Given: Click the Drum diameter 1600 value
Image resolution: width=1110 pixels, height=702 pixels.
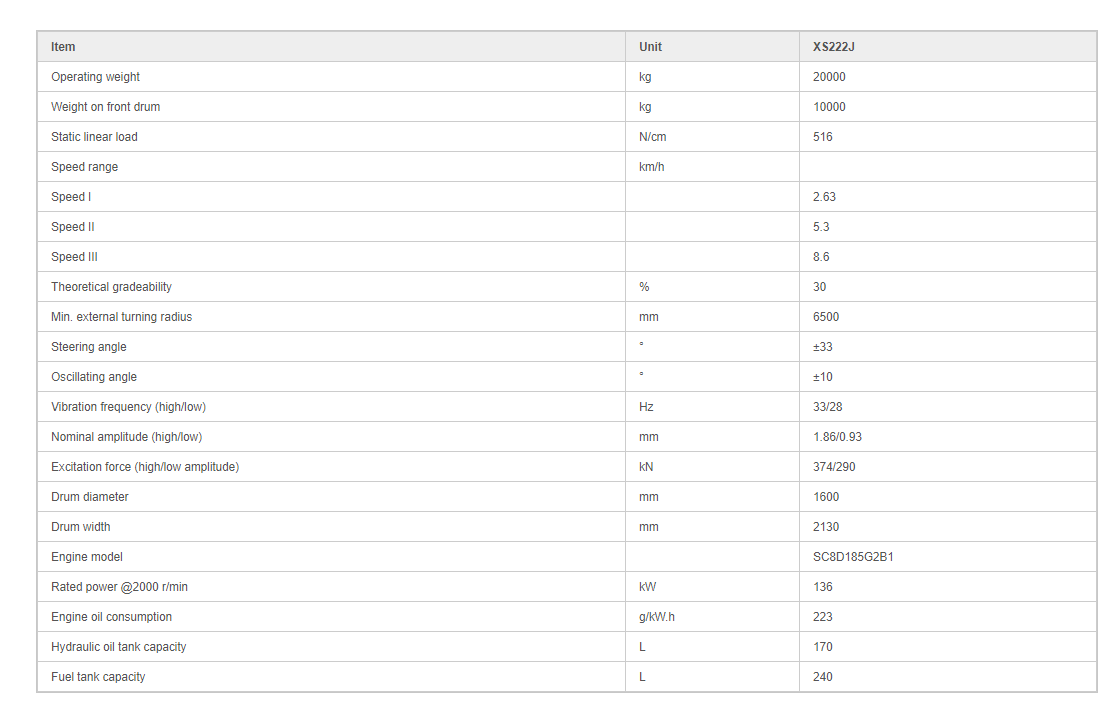Looking at the screenshot, I should coord(826,497).
